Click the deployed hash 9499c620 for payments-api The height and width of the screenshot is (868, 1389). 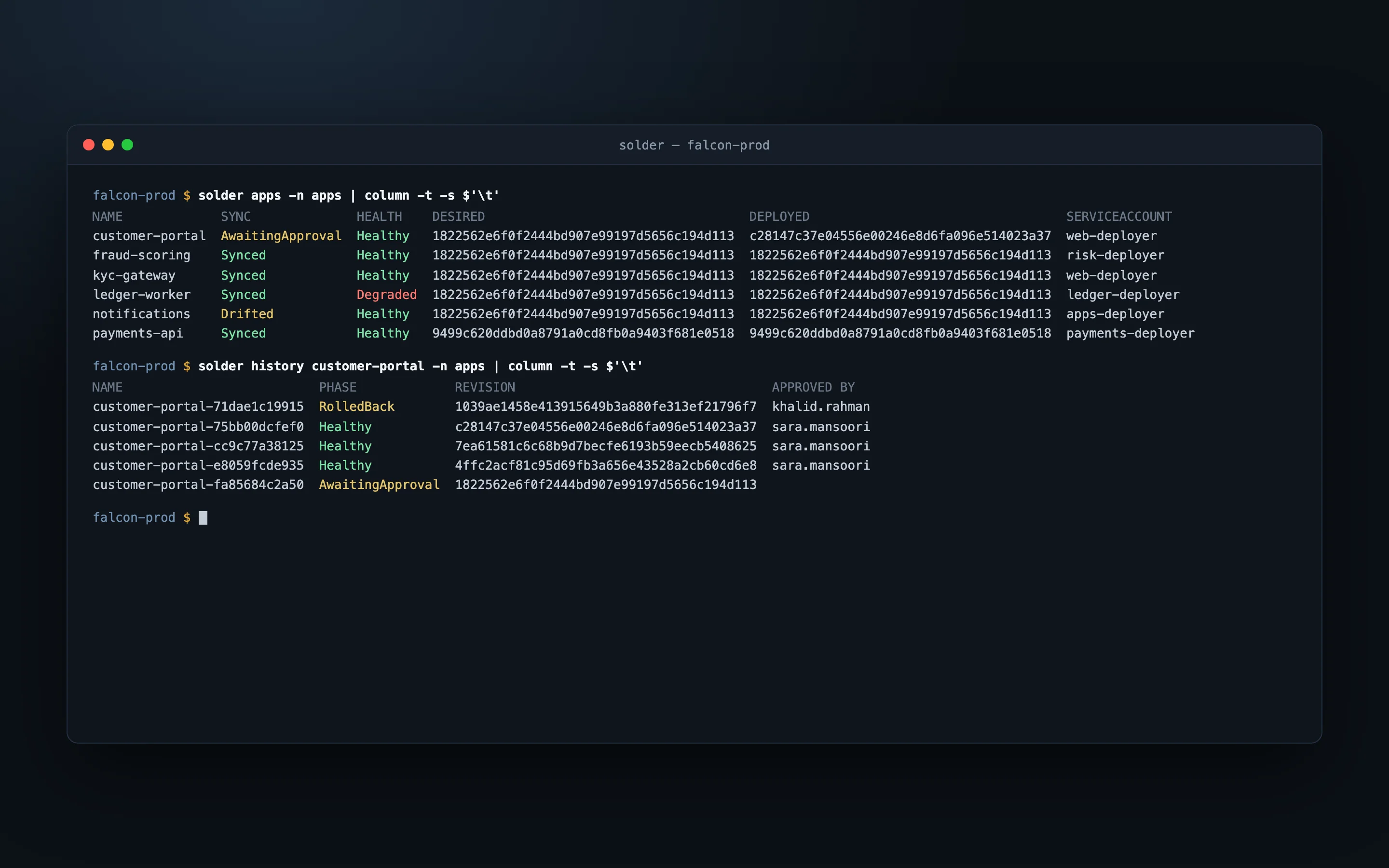900,334
